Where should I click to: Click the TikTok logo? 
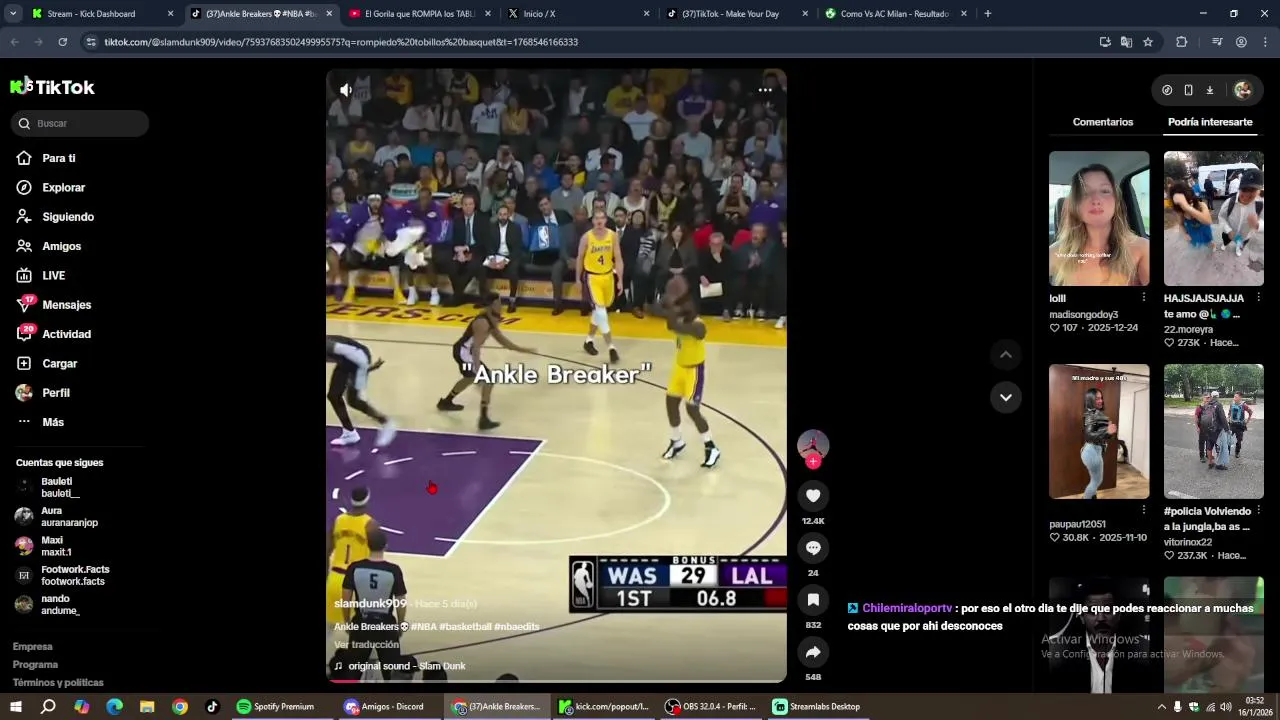tap(53, 87)
